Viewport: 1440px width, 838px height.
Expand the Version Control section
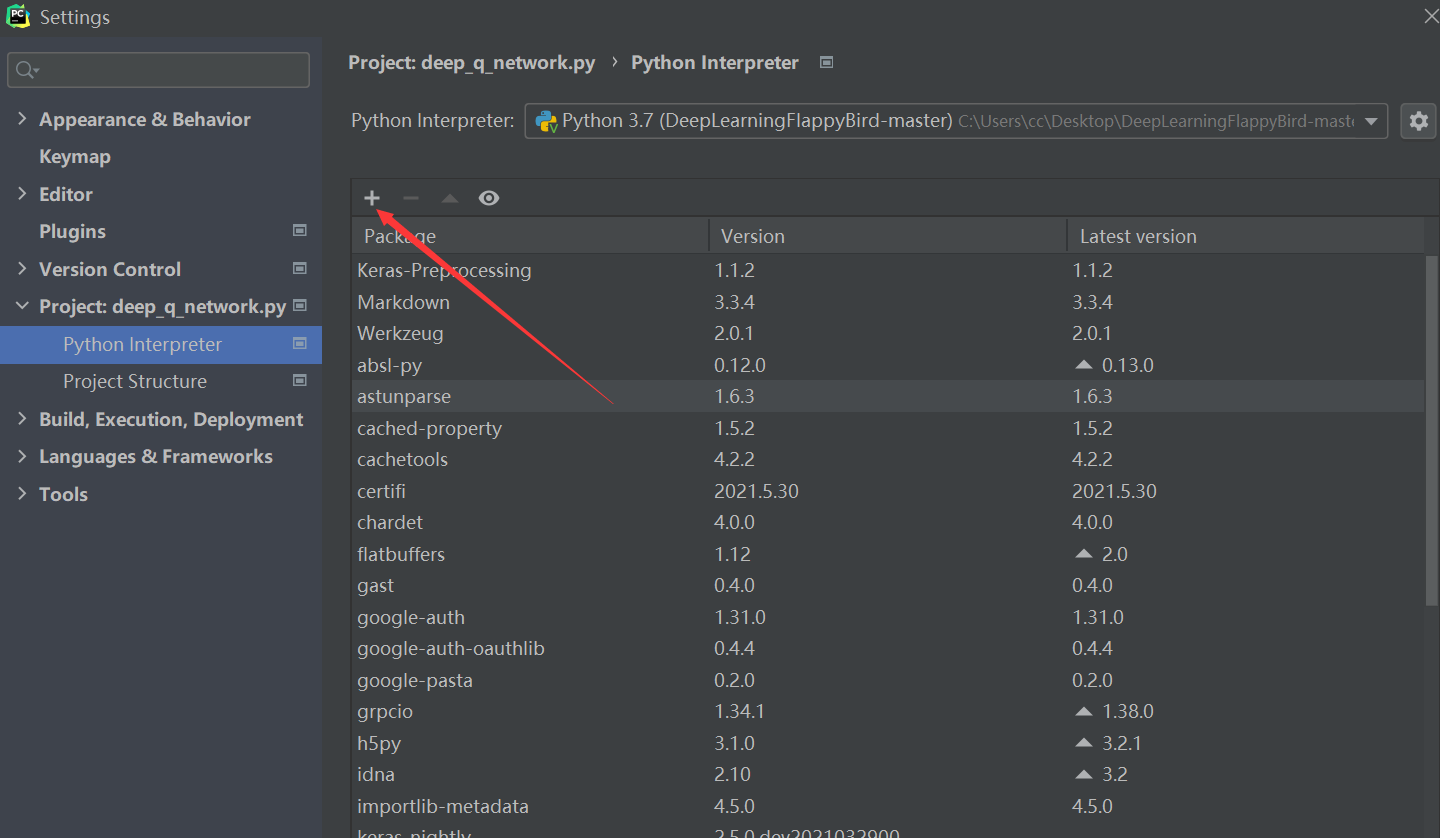[22, 269]
